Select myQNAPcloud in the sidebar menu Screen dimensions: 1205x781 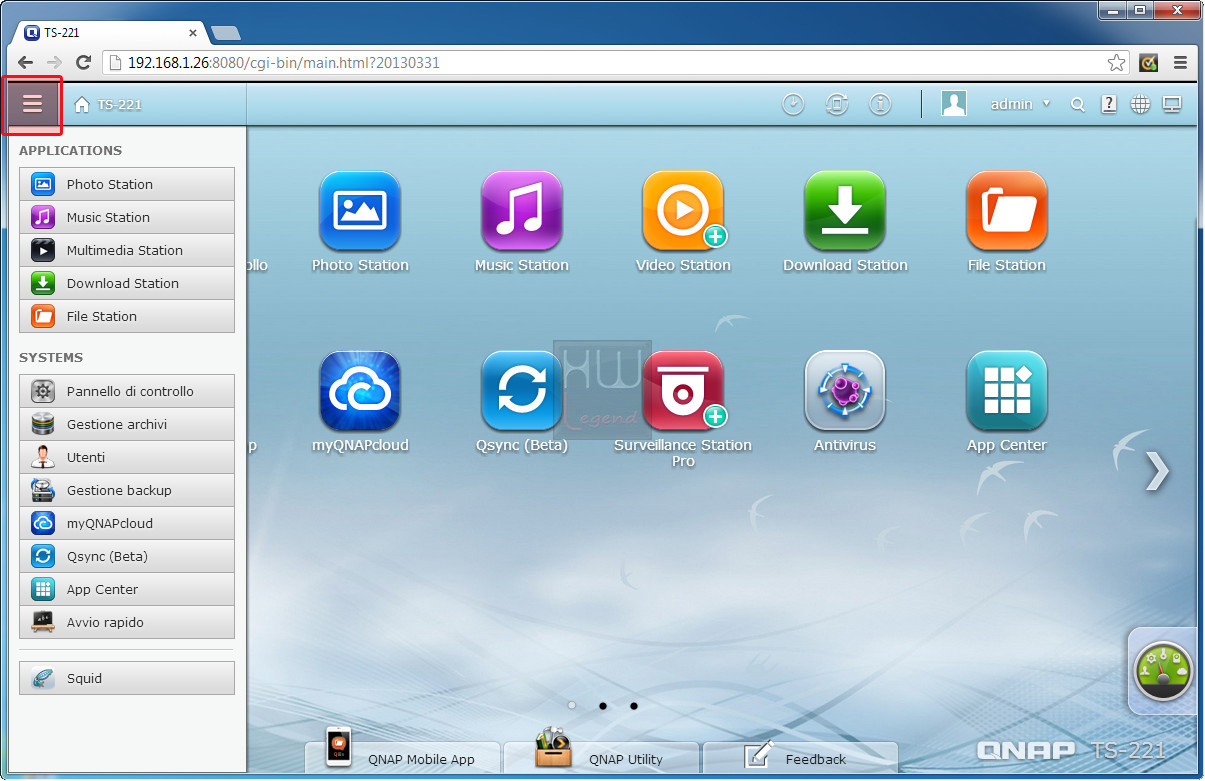127,523
